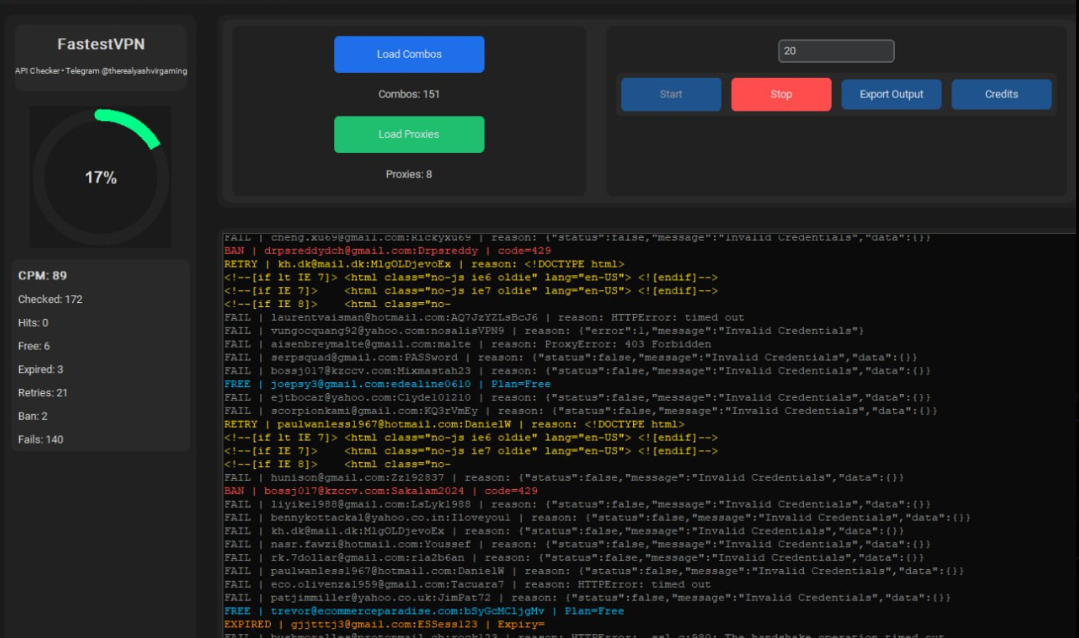Click the Fails: 140 statistic
Viewport: 1079px width, 638px height.
click(x=40, y=439)
